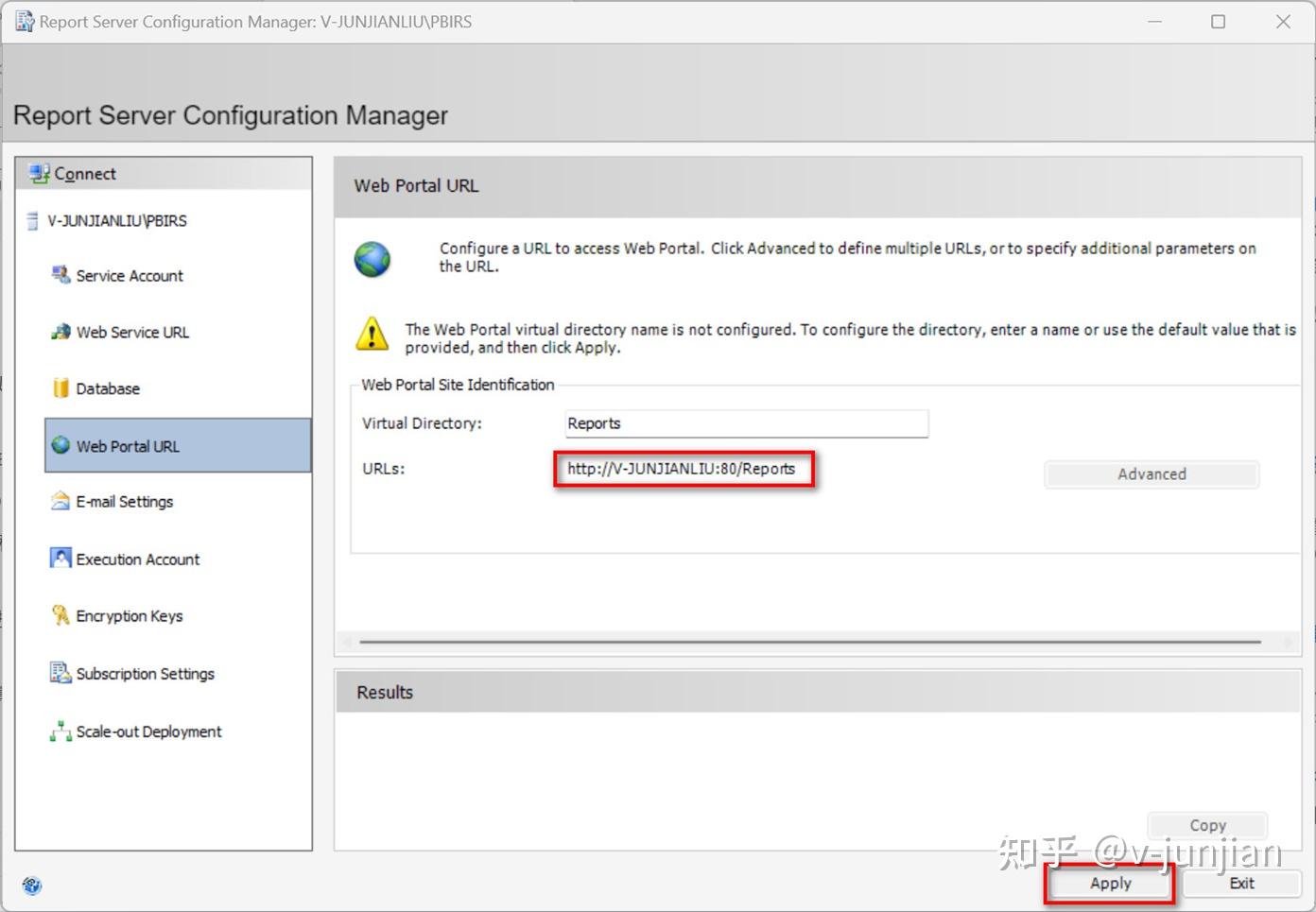Viewport: 1316px width, 912px height.
Task: Click the globe icon in bottom-left corner
Action: click(31, 886)
